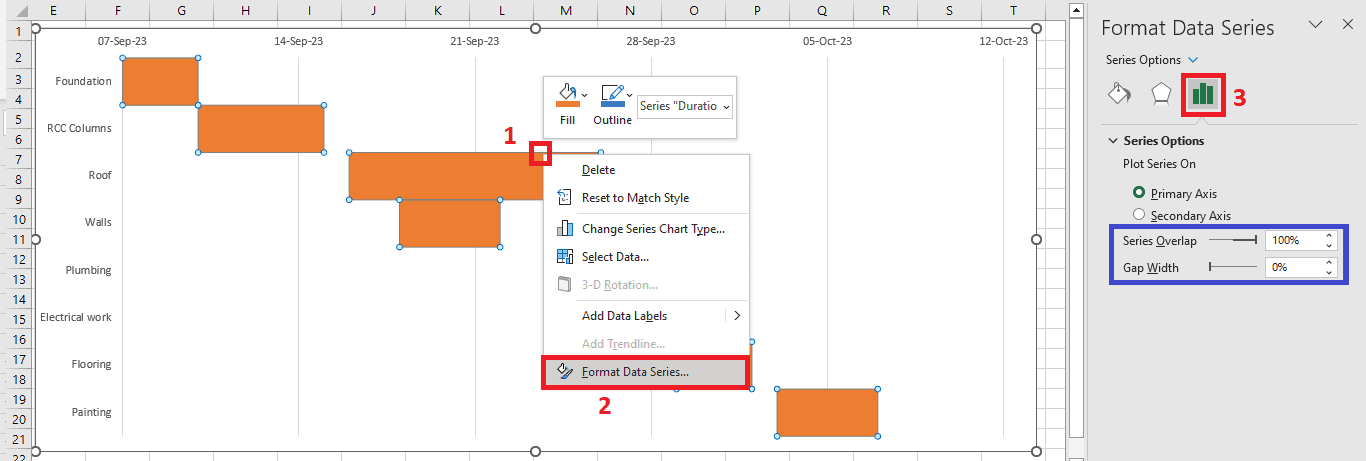
Task: Select the Secondary Axis radio button
Action: (x=1138, y=215)
